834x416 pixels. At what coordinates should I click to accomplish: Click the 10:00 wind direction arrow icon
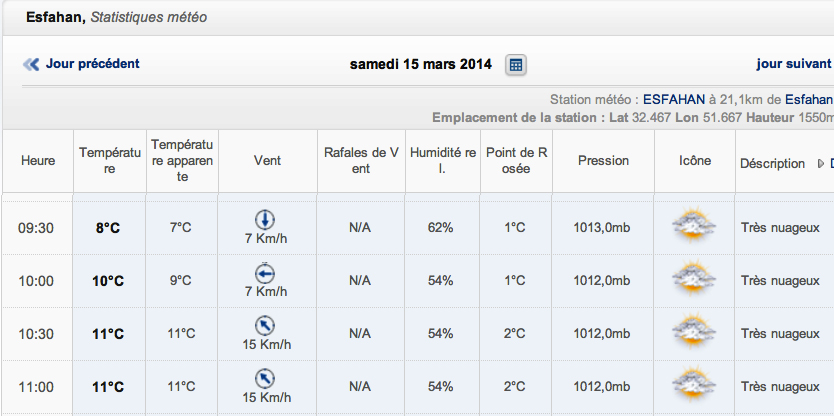click(x=265, y=273)
